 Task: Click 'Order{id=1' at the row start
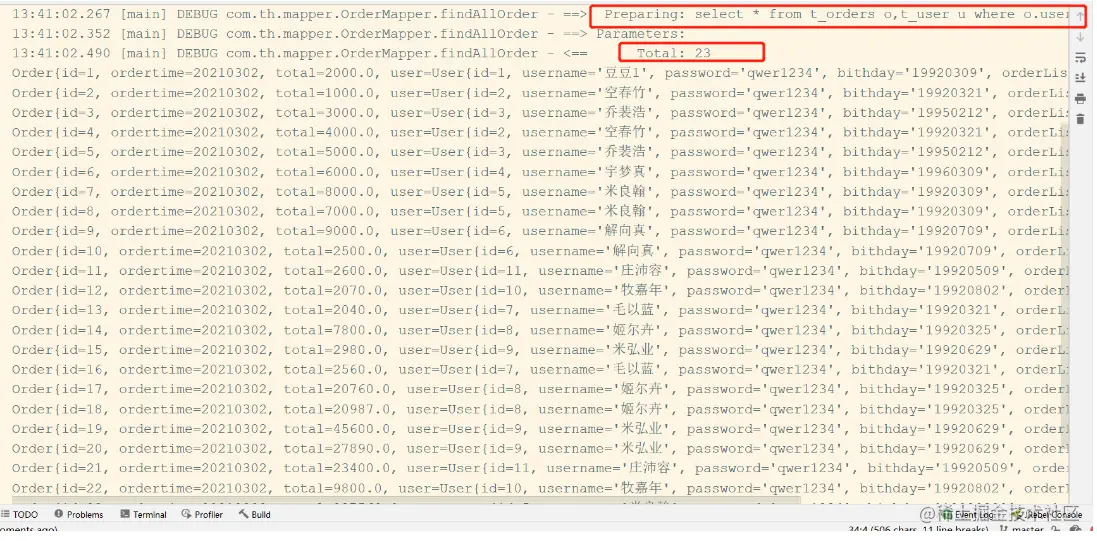pos(53,73)
